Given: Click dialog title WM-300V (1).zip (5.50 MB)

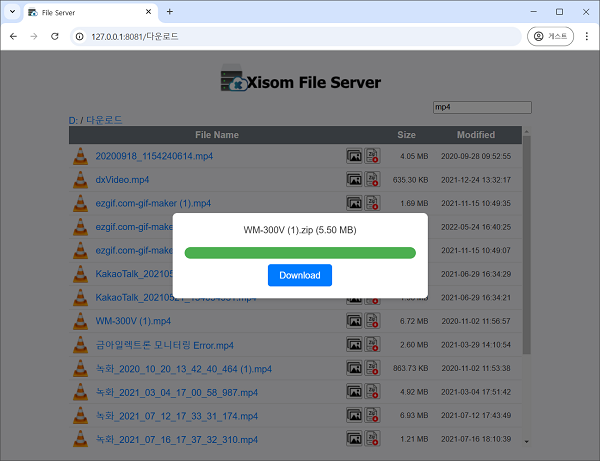Looking at the screenshot, I should 300,230.
